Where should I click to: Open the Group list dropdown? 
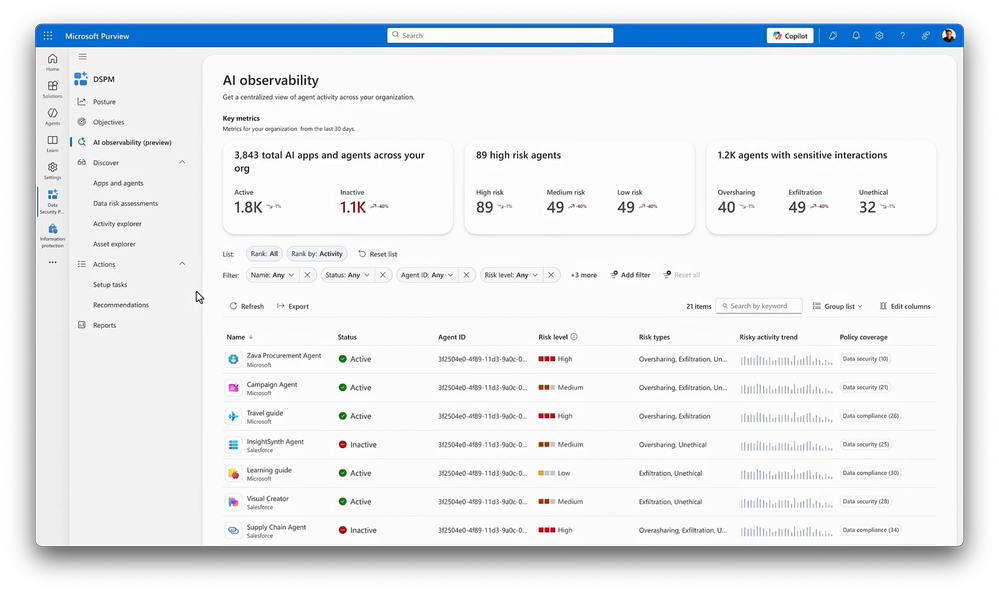pyautogui.click(x=838, y=306)
